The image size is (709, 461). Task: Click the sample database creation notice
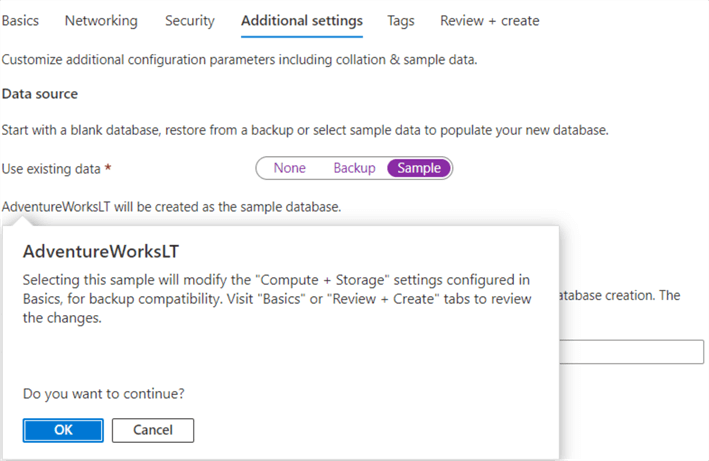point(172,207)
